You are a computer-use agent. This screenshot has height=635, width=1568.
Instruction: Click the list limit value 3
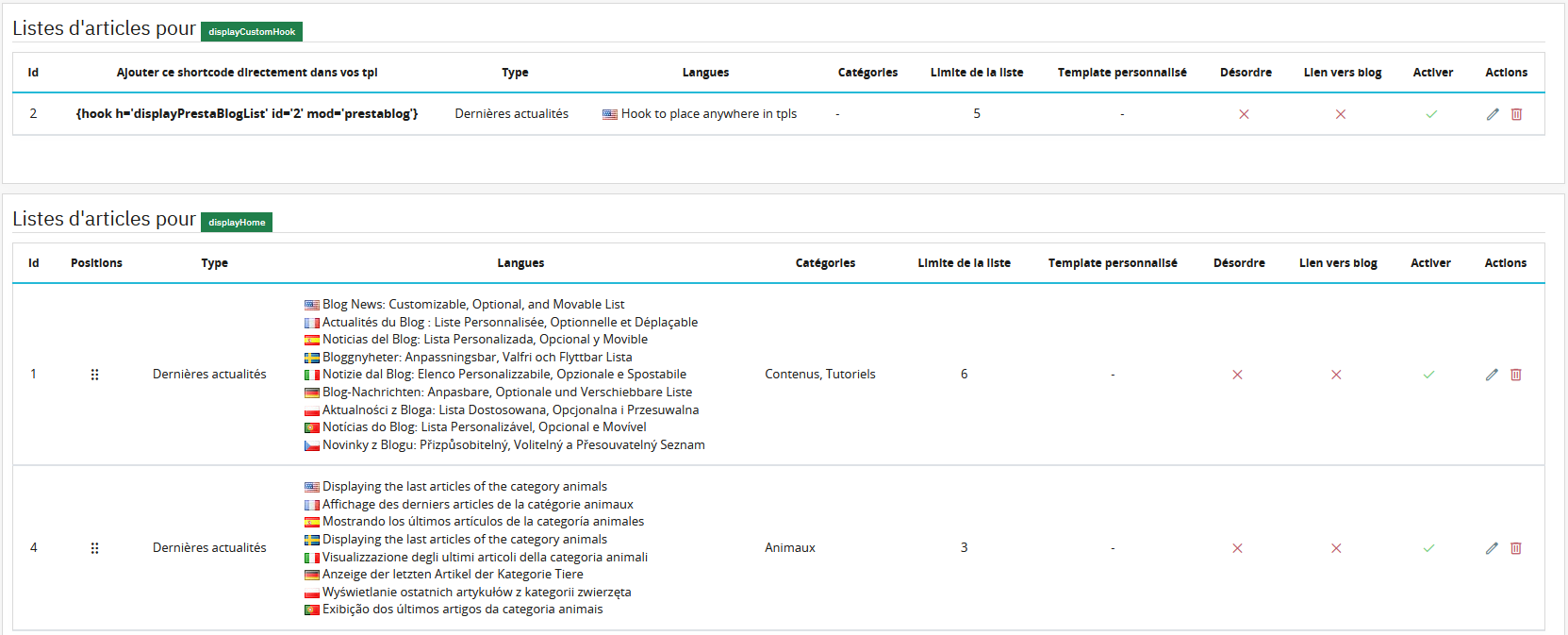tap(964, 547)
